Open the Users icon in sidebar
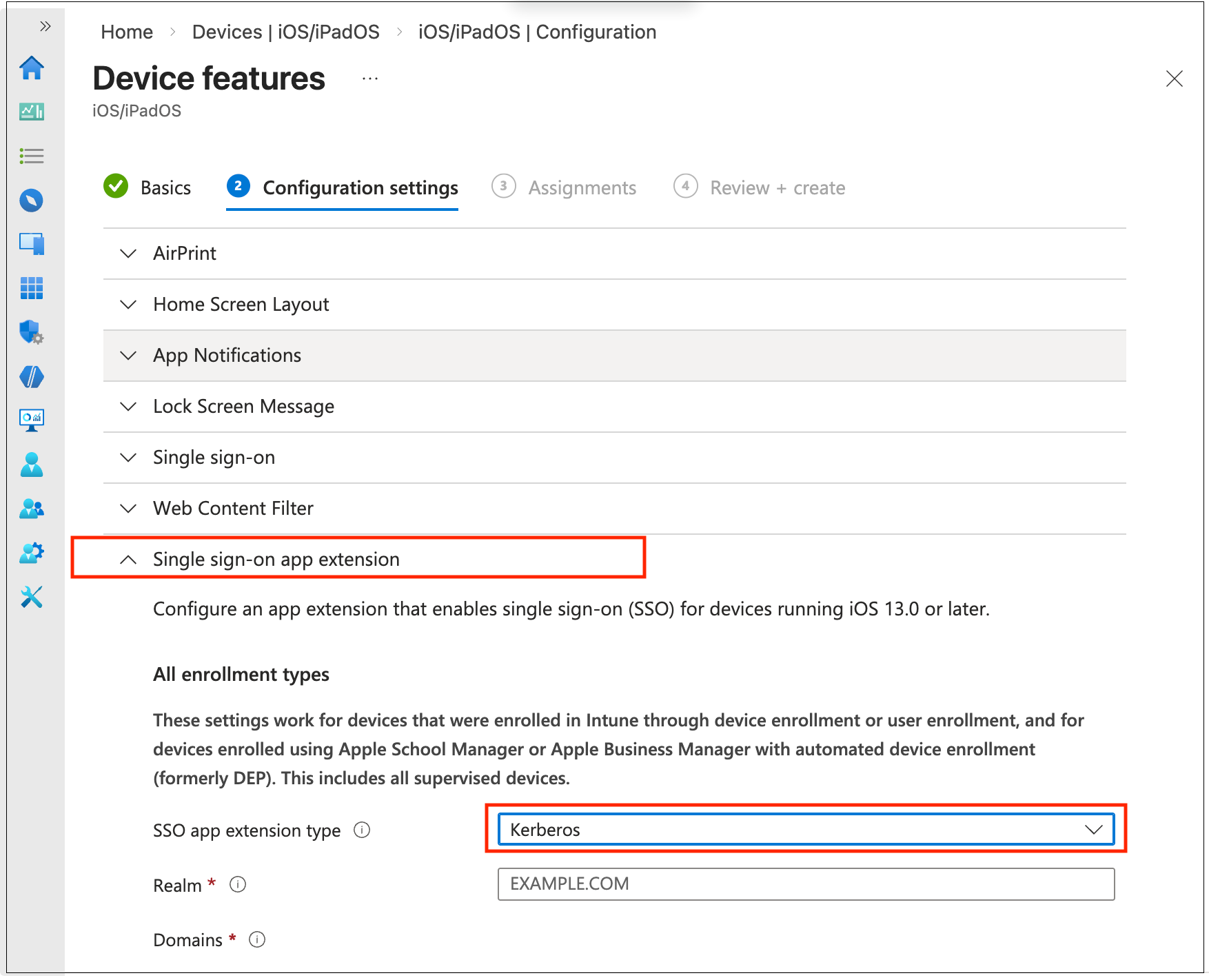Image resolution: width=1209 pixels, height=980 pixels. click(32, 465)
